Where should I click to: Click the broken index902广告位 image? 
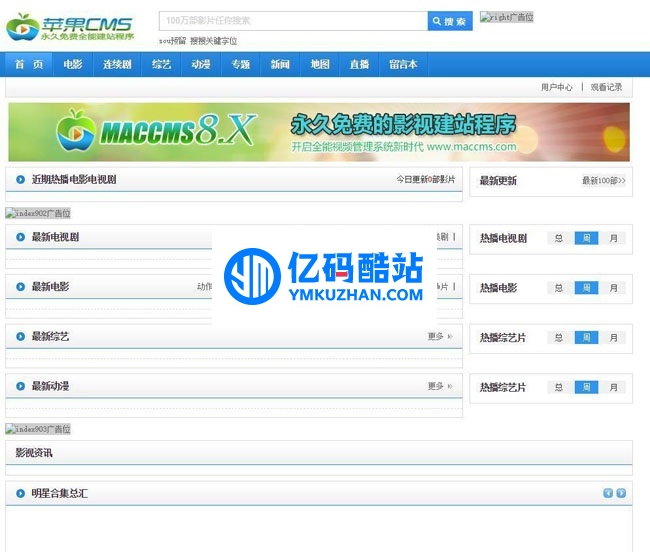38,213
